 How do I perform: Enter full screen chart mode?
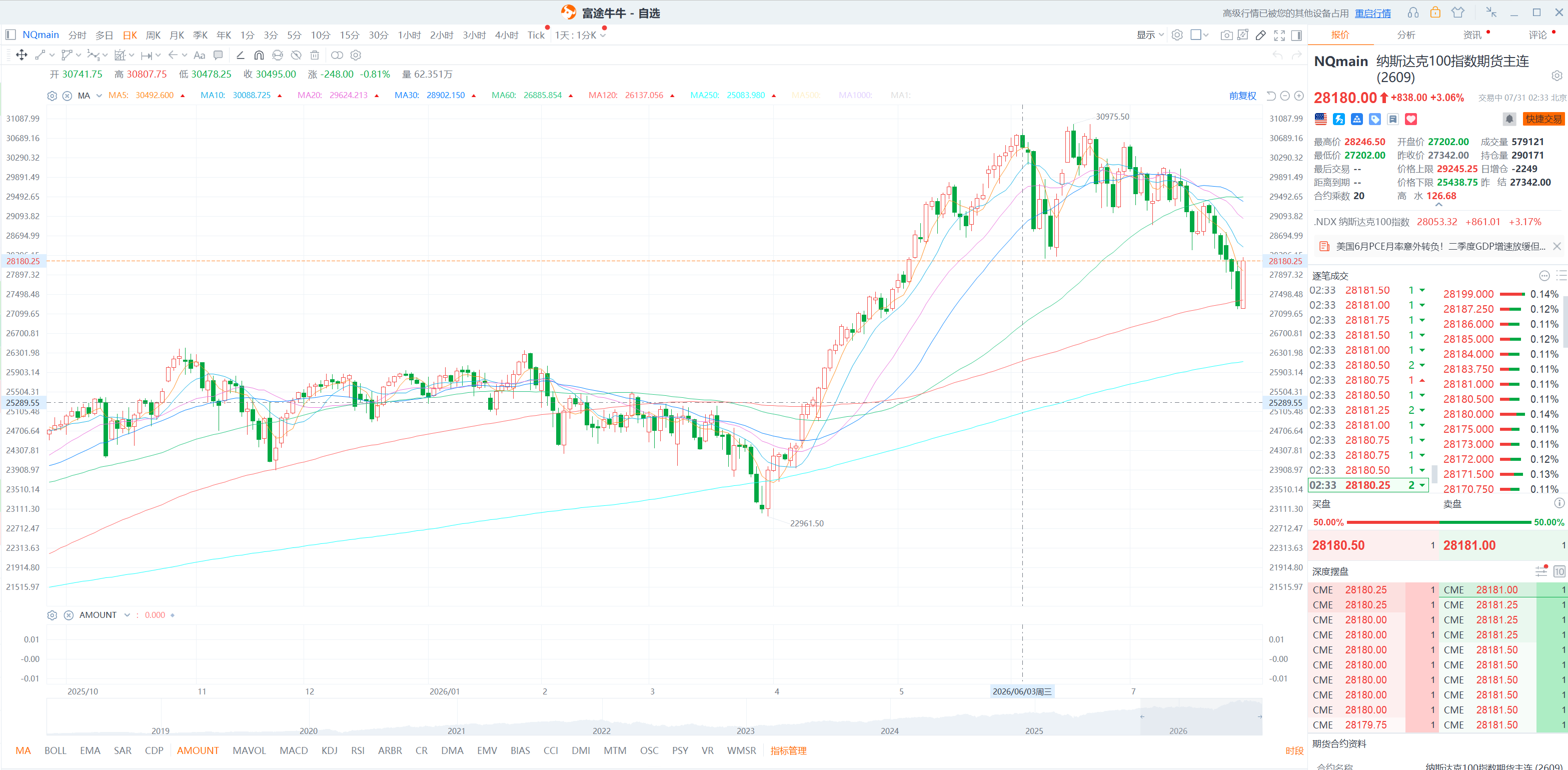(x=1279, y=36)
